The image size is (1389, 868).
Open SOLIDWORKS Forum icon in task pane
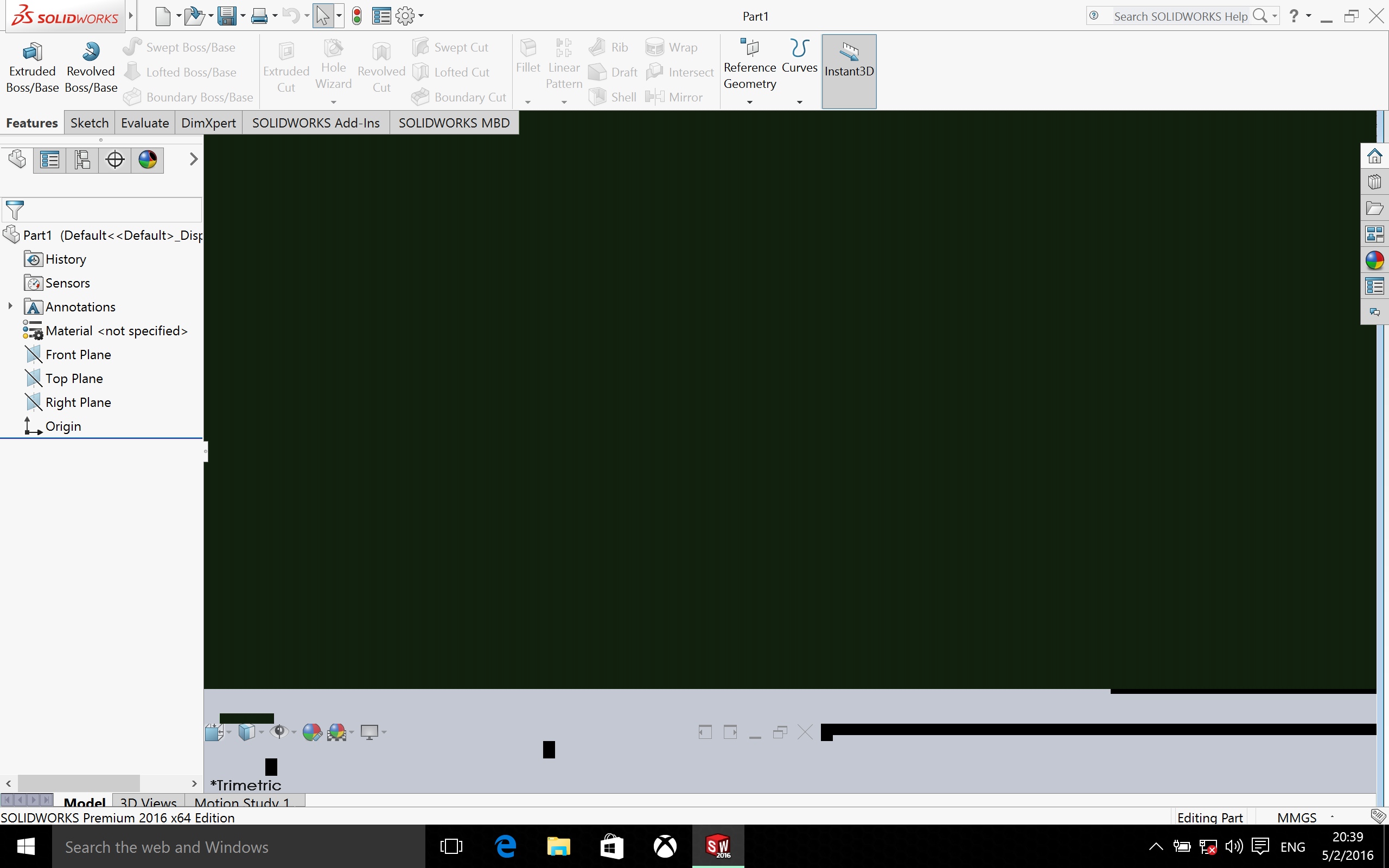coord(1374,312)
